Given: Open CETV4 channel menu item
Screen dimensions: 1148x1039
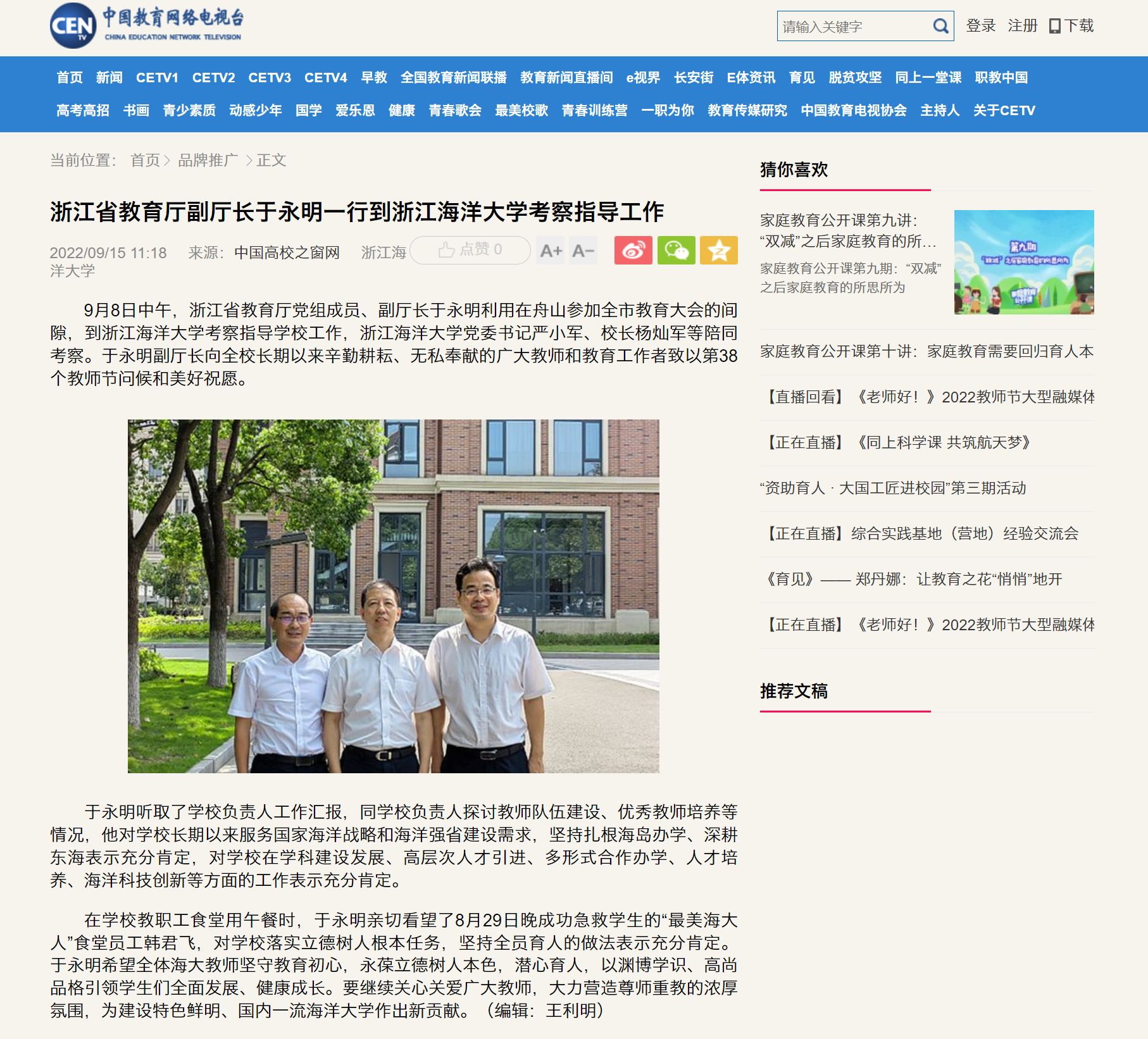Looking at the screenshot, I should pyautogui.click(x=326, y=77).
